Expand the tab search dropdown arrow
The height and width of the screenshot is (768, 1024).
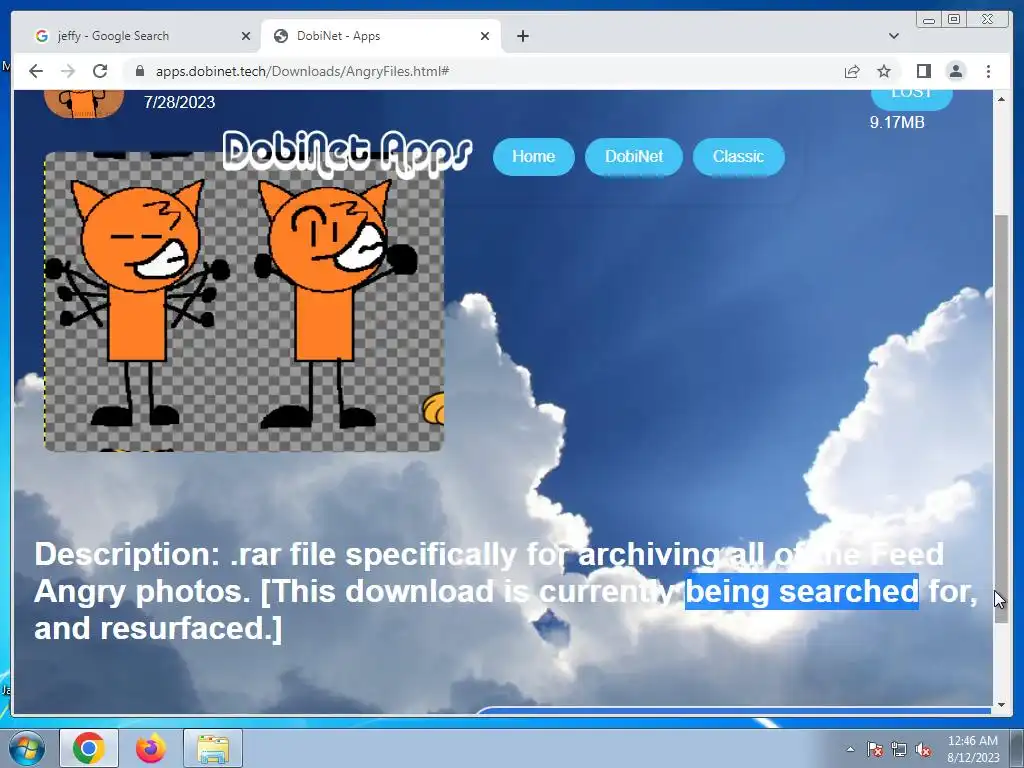(x=893, y=36)
